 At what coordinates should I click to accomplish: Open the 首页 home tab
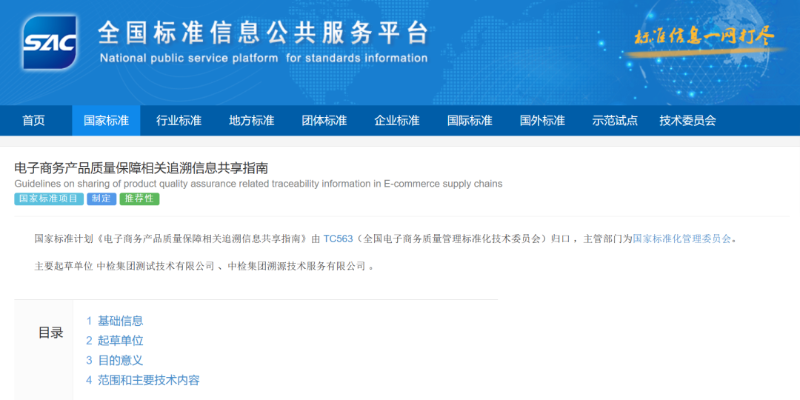pos(34,121)
